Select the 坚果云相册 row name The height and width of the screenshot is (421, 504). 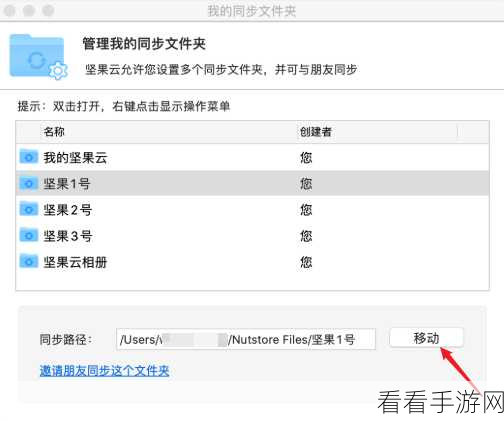(x=75, y=262)
